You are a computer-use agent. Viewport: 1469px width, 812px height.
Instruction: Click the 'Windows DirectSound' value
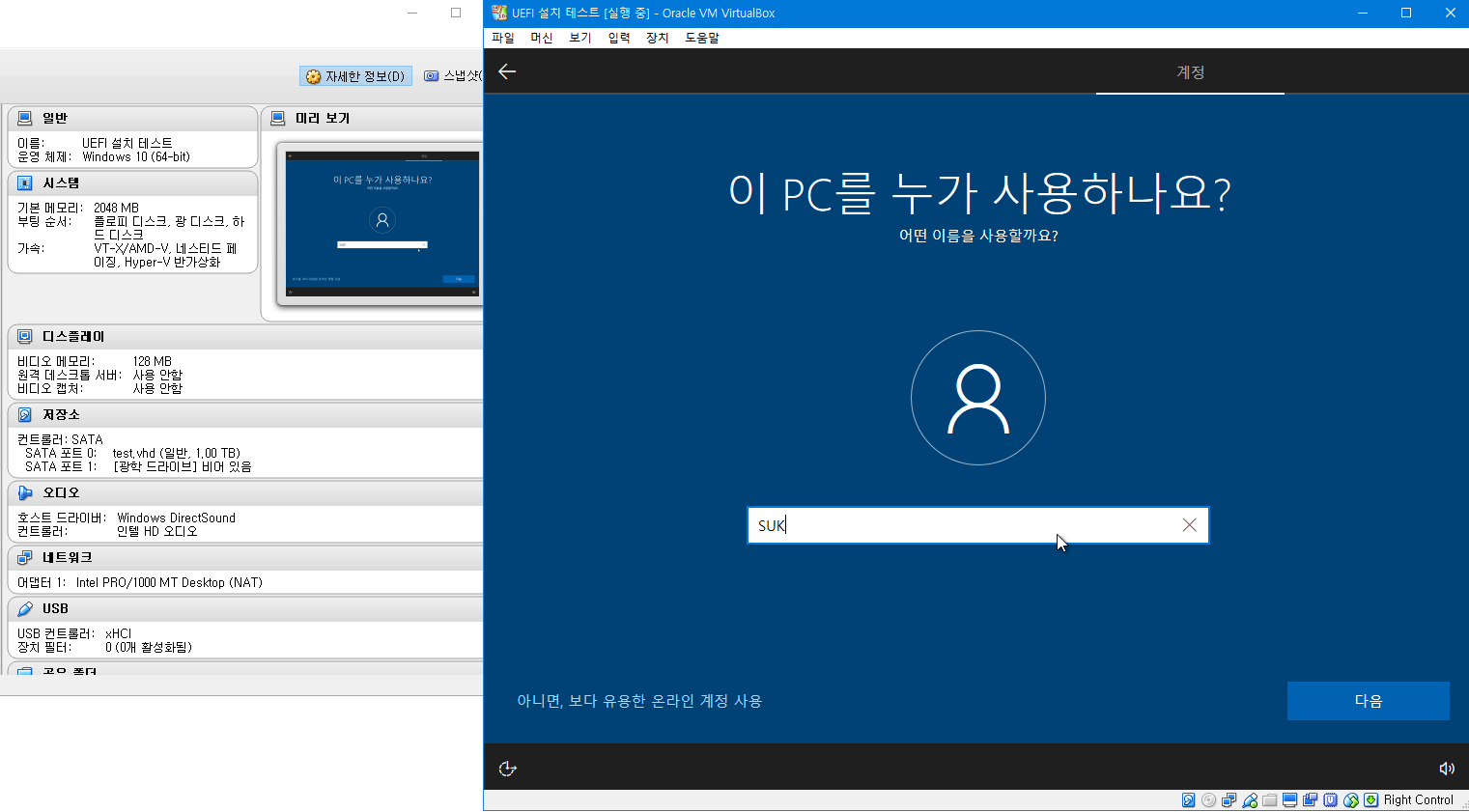[176, 518]
